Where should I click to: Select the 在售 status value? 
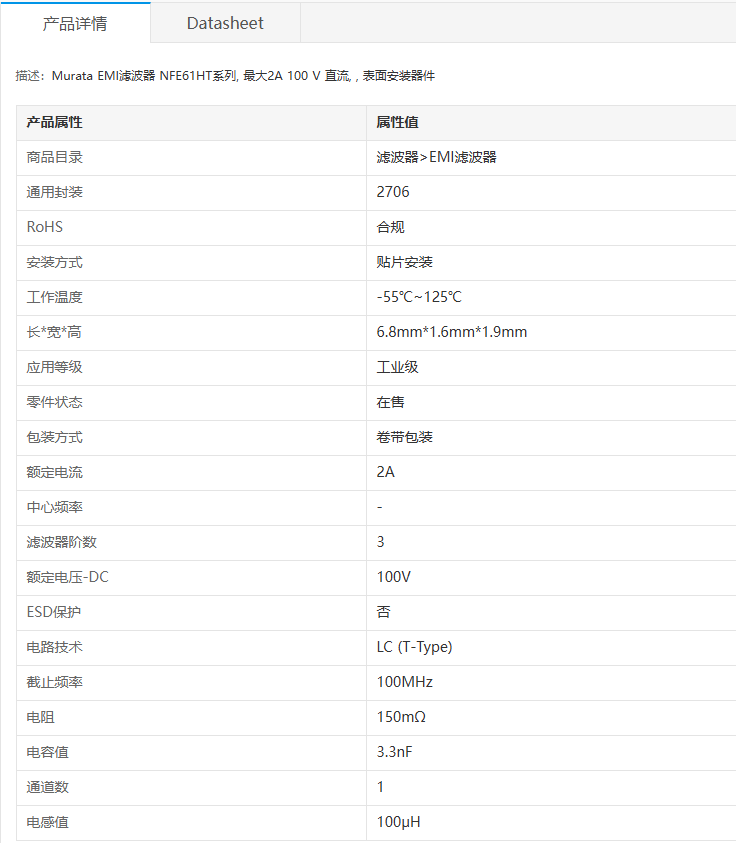tap(390, 402)
